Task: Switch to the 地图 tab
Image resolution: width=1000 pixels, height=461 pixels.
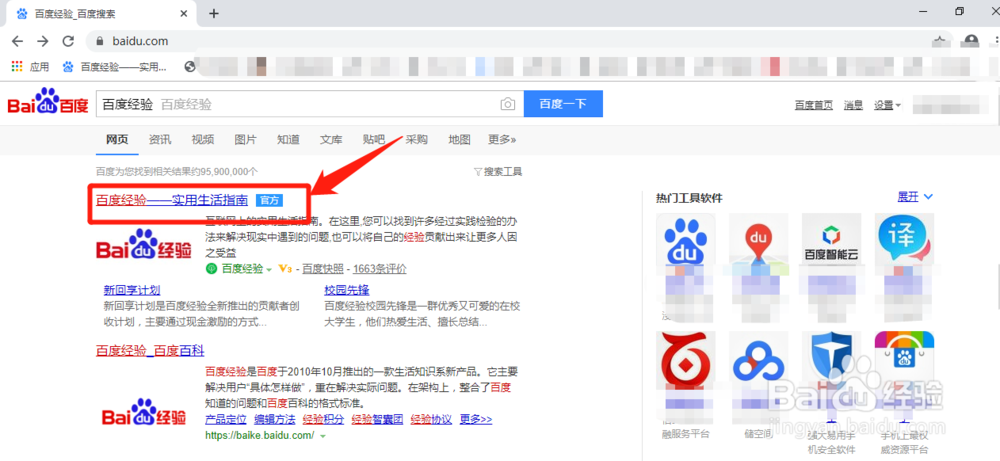Action: click(x=459, y=140)
